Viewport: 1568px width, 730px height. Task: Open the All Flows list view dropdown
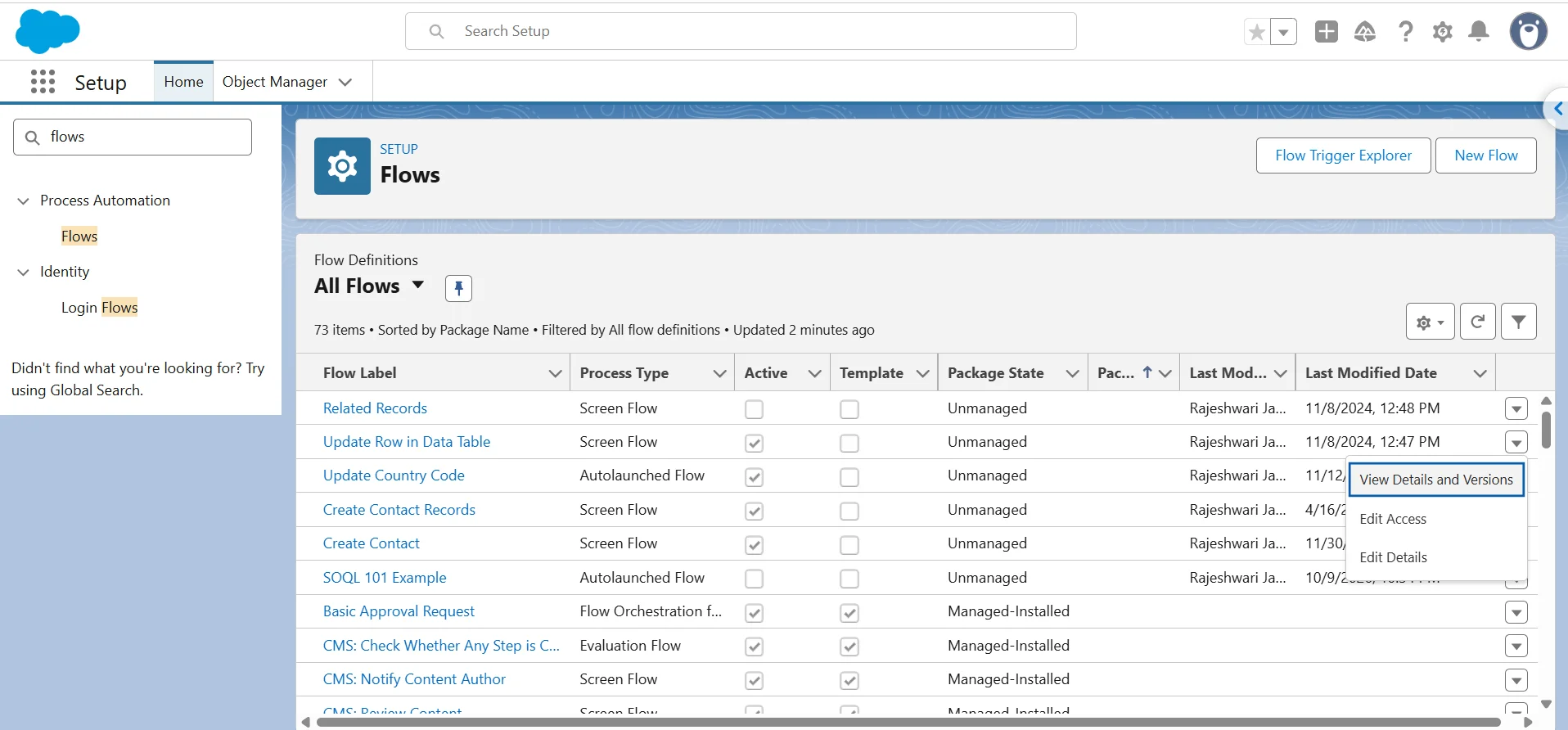(417, 285)
